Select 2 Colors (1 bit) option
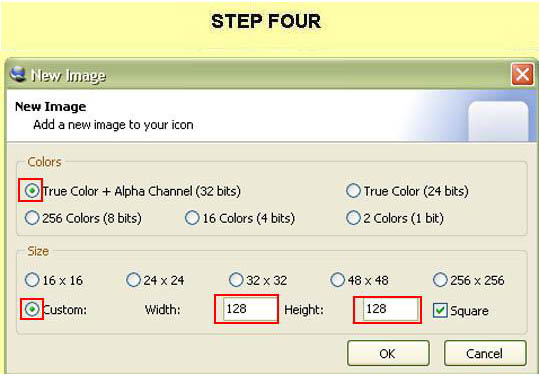This screenshot has width=539, height=378. 353,218
